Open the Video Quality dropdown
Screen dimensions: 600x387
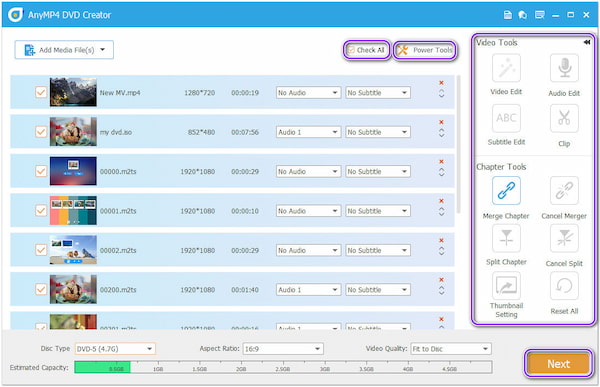pyautogui.click(x=451, y=349)
